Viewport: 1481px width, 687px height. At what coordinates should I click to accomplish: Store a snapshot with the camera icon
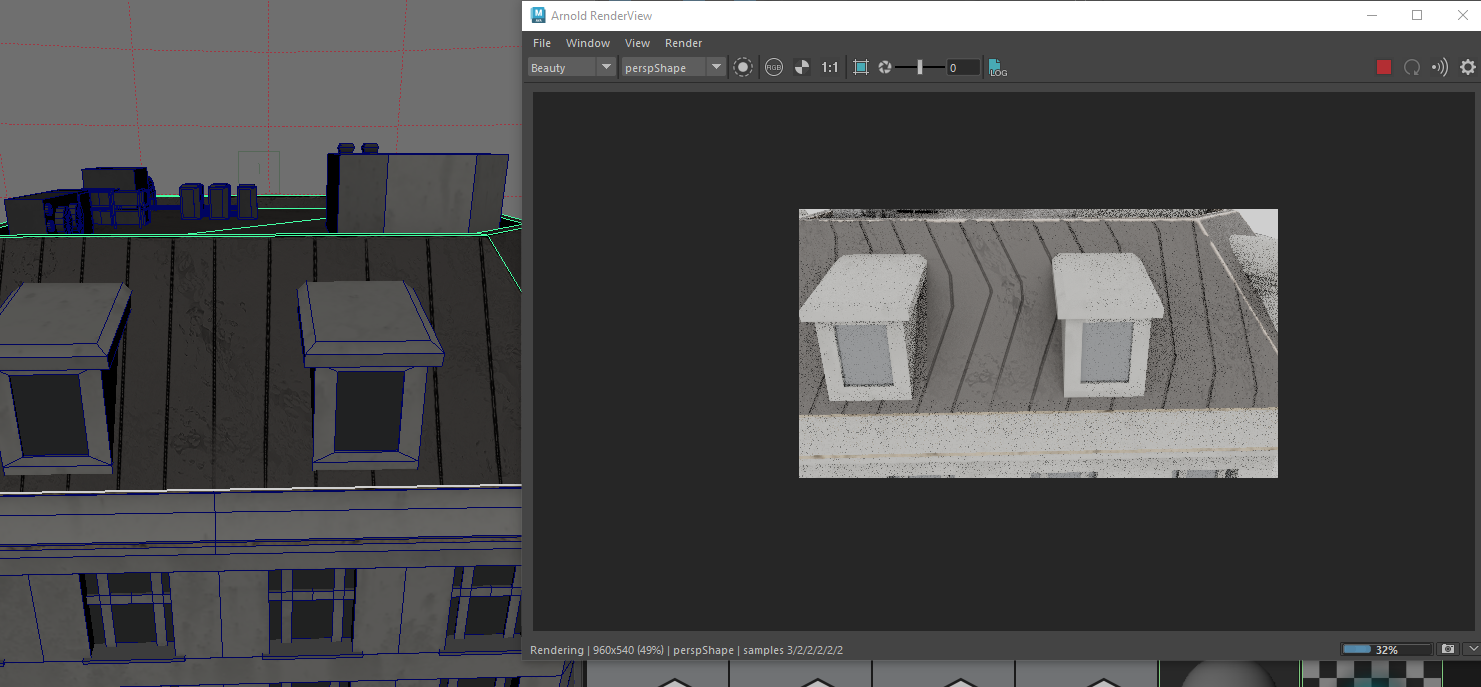1448,649
